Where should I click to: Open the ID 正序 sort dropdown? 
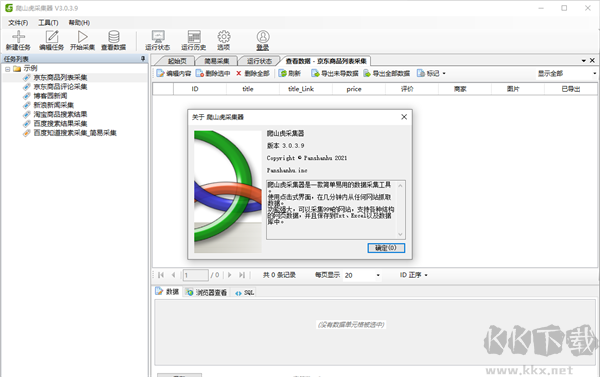point(414,275)
